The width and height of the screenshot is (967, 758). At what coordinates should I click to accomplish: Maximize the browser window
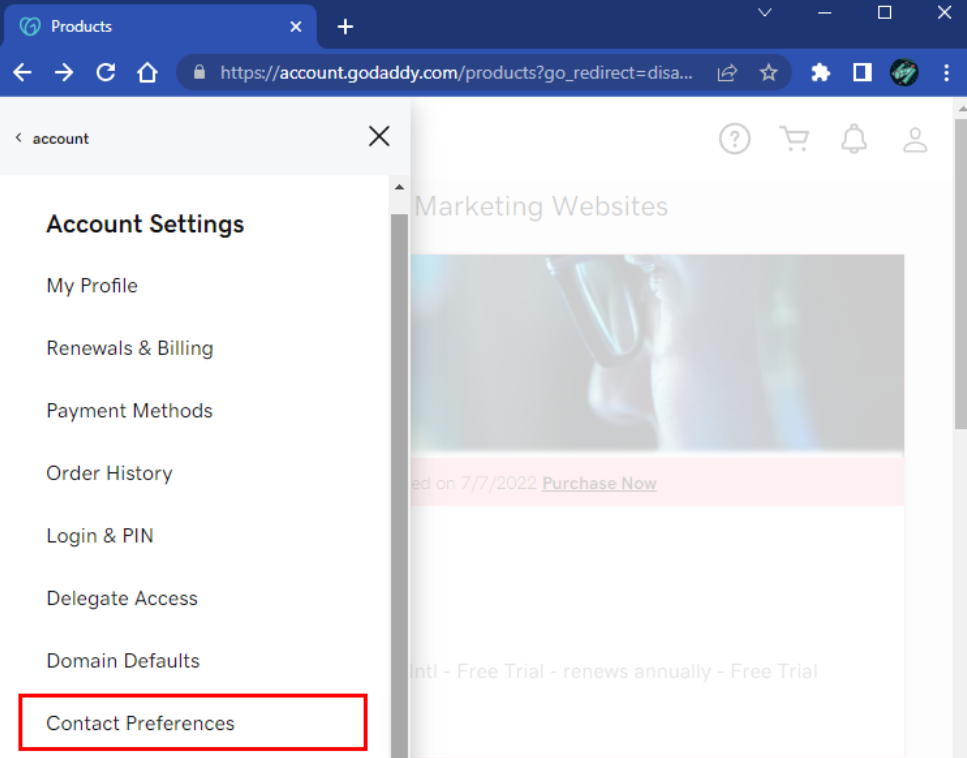884,13
